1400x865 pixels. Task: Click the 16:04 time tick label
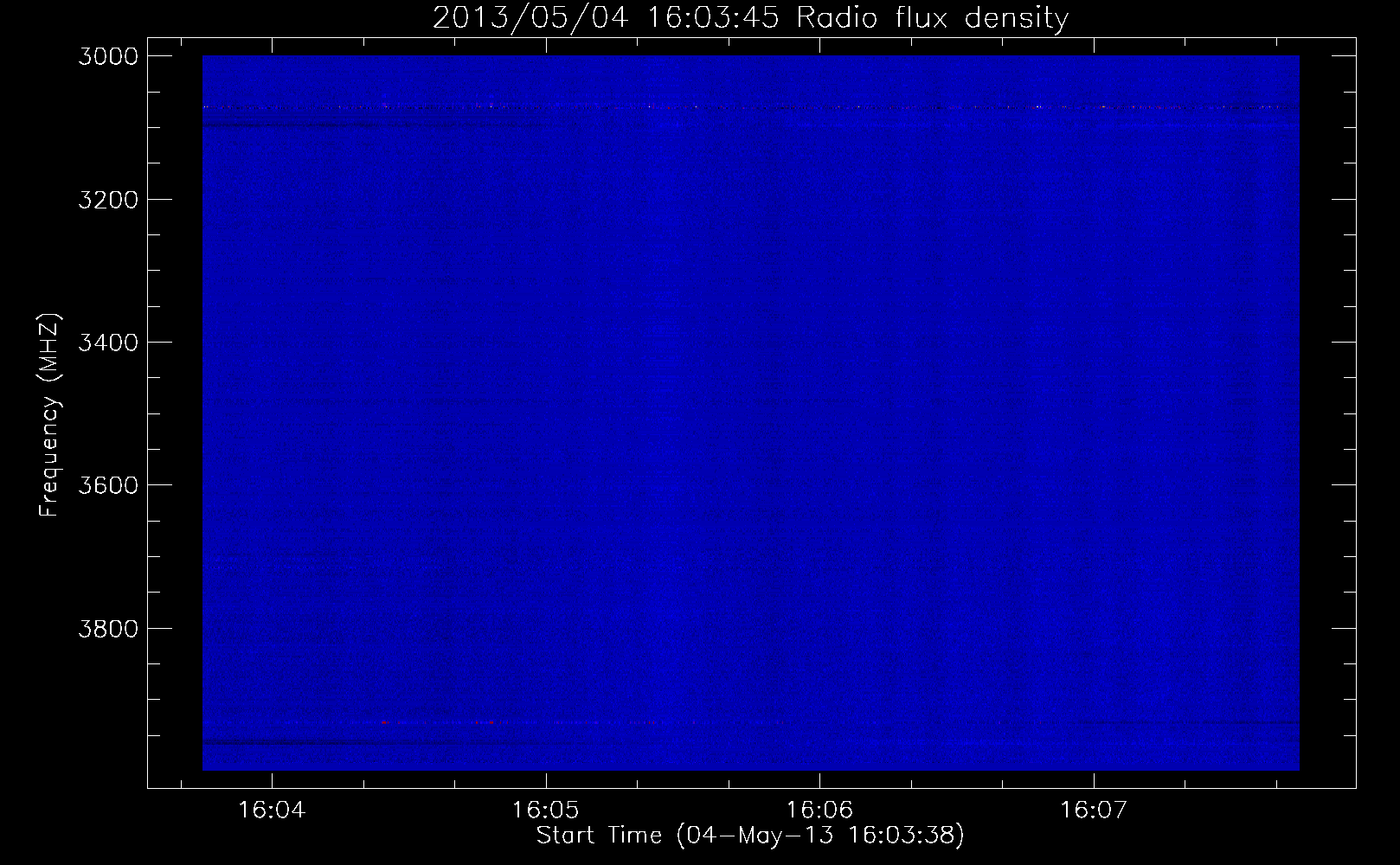click(x=272, y=811)
